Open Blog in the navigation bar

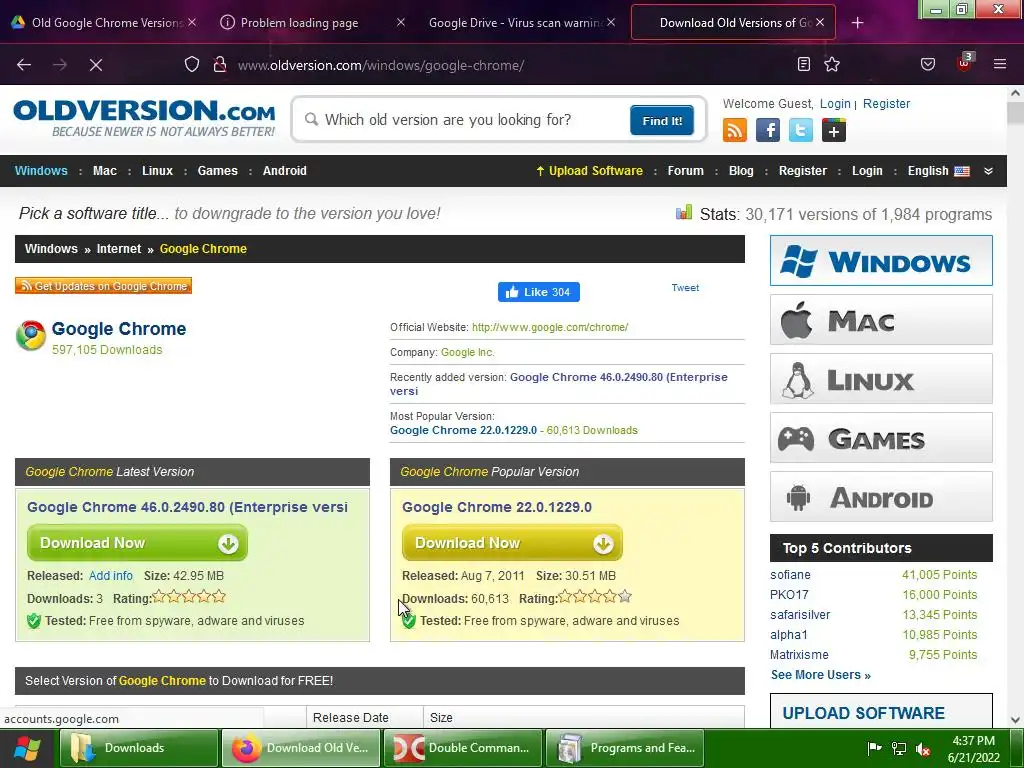coord(741,171)
